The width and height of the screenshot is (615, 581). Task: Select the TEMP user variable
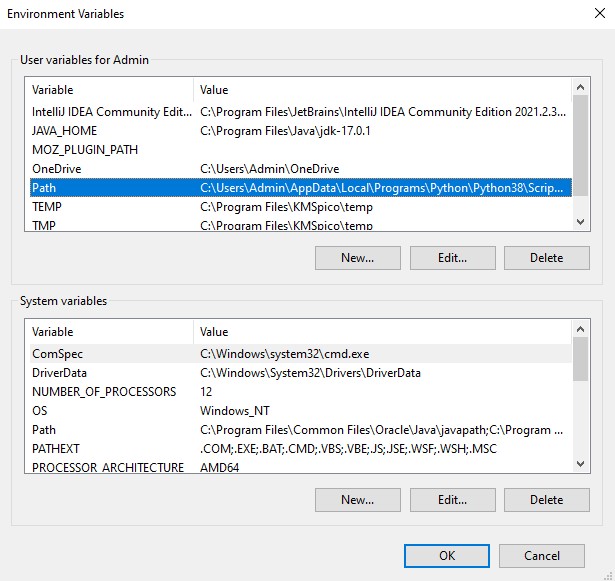click(x=301, y=207)
